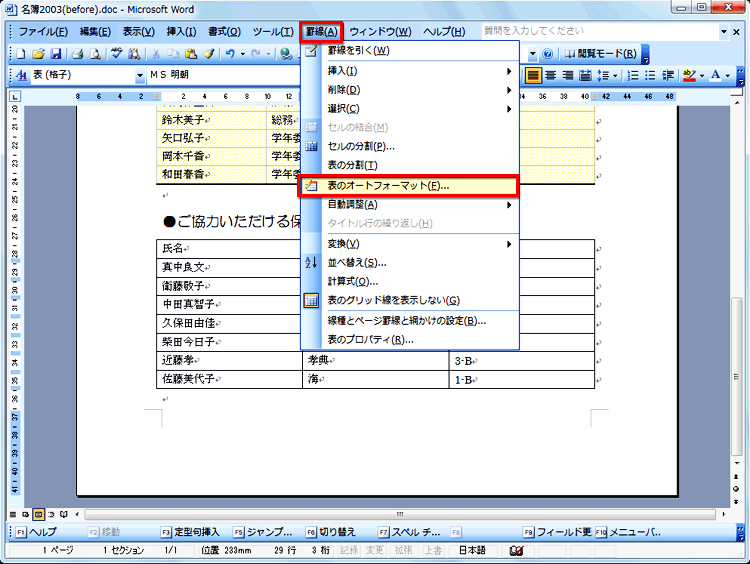
Task: Open the zoom dropdown arrow beside Help icon
Action: [x=533, y=54]
